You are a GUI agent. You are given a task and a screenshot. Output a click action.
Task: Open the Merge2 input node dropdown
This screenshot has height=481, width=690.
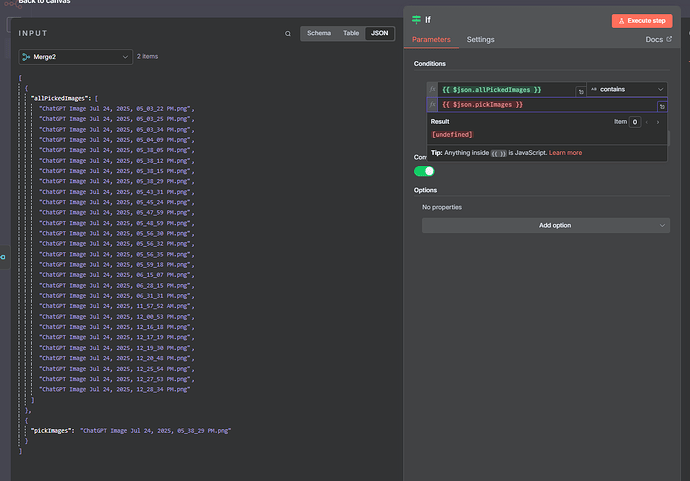pyautogui.click(x=76, y=57)
